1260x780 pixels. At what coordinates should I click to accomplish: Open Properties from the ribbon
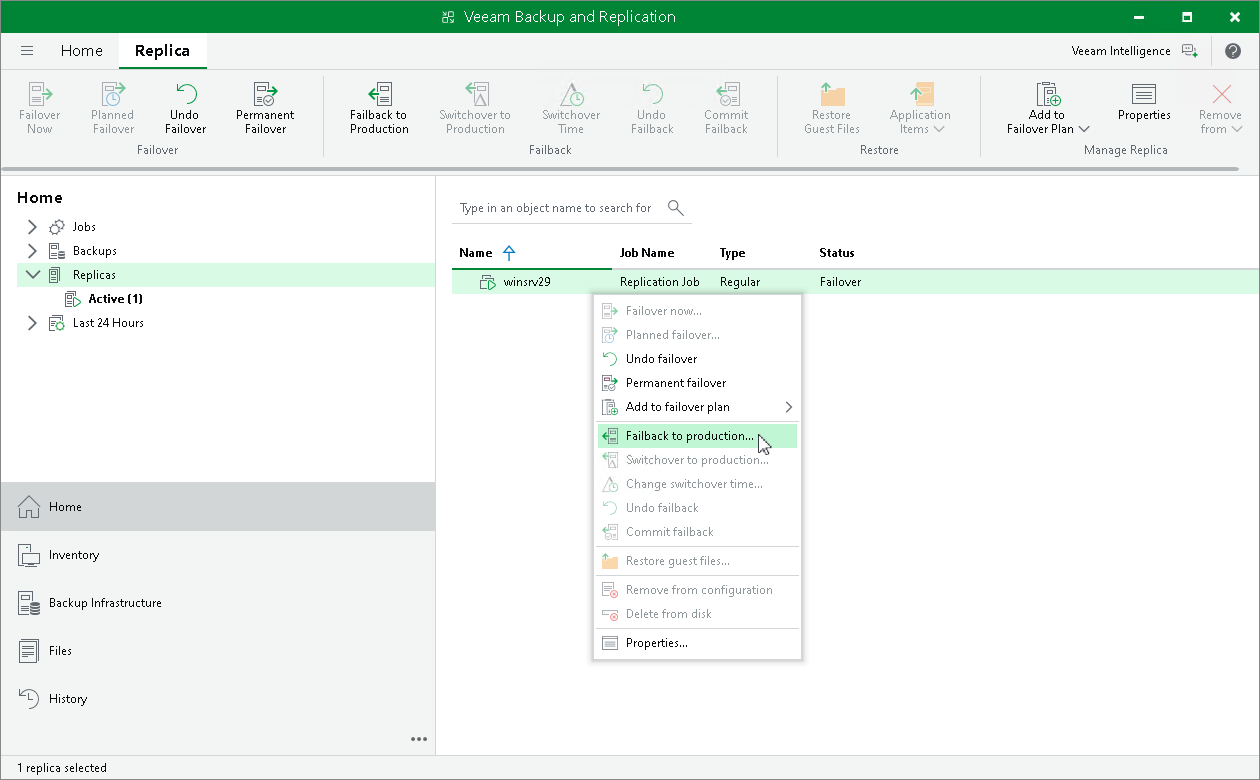point(1144,96)
